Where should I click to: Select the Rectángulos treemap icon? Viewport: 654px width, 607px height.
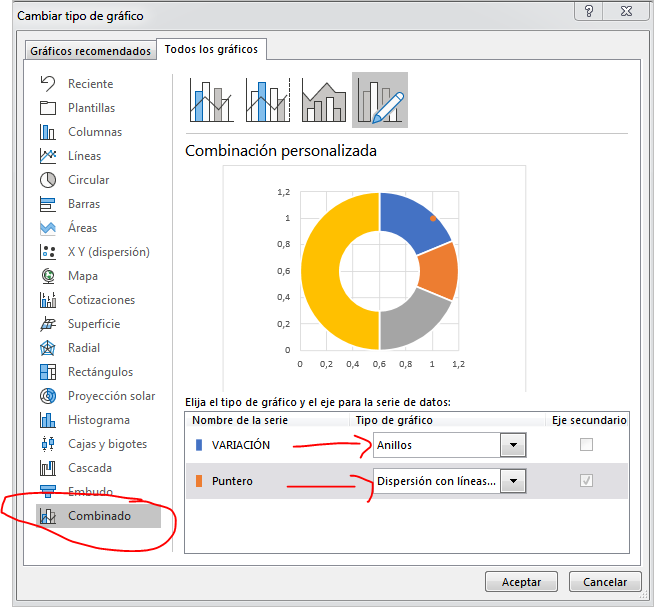coord(48,372)
